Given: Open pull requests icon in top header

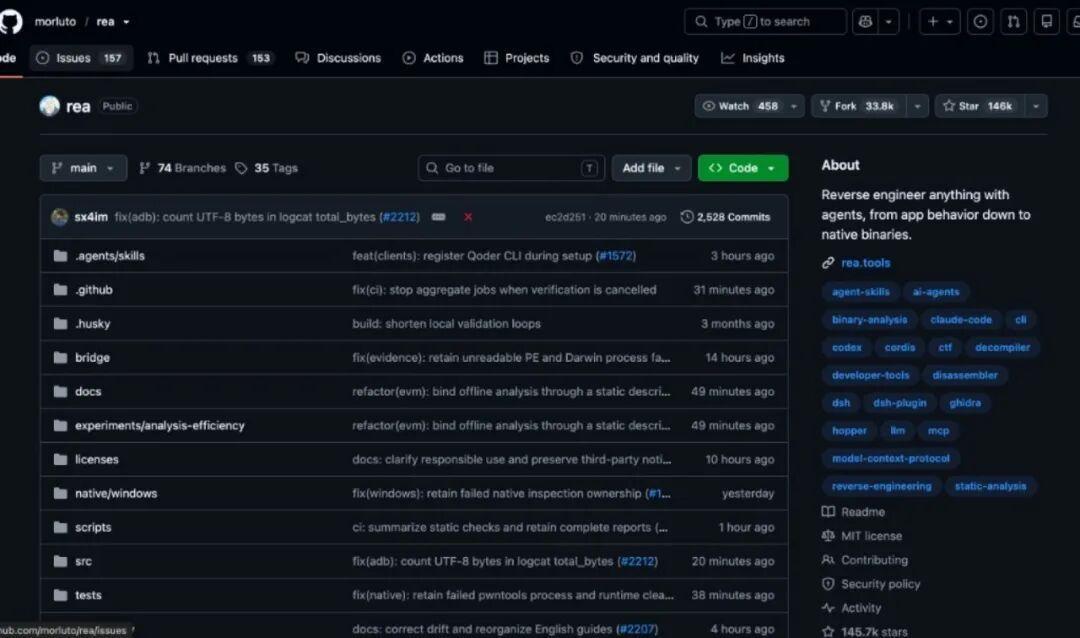Looking at the screenshot, I should point(1013,21).
